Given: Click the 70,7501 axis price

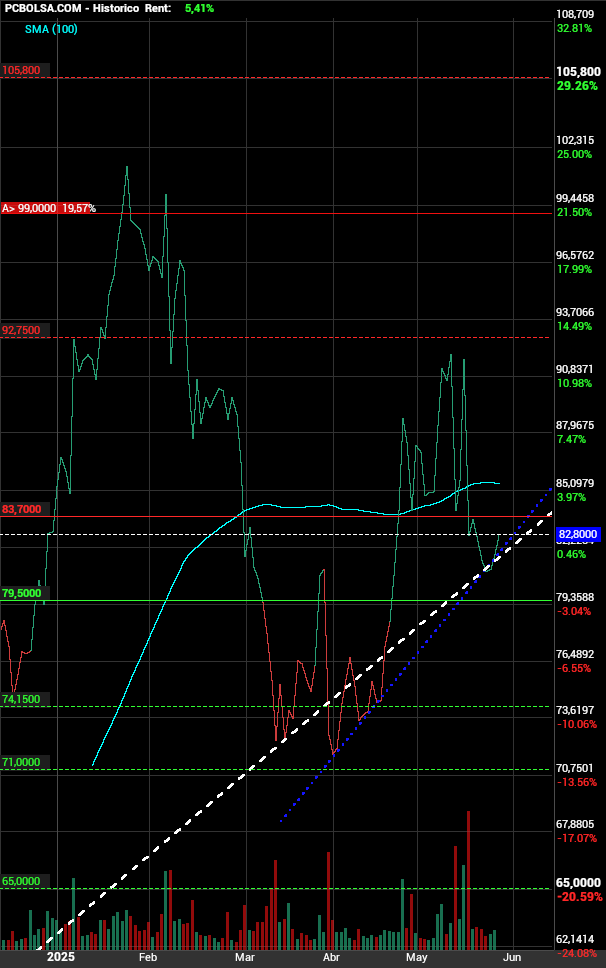Looking at the screenshot, I should pyautogui.click(x=575, y=769).
